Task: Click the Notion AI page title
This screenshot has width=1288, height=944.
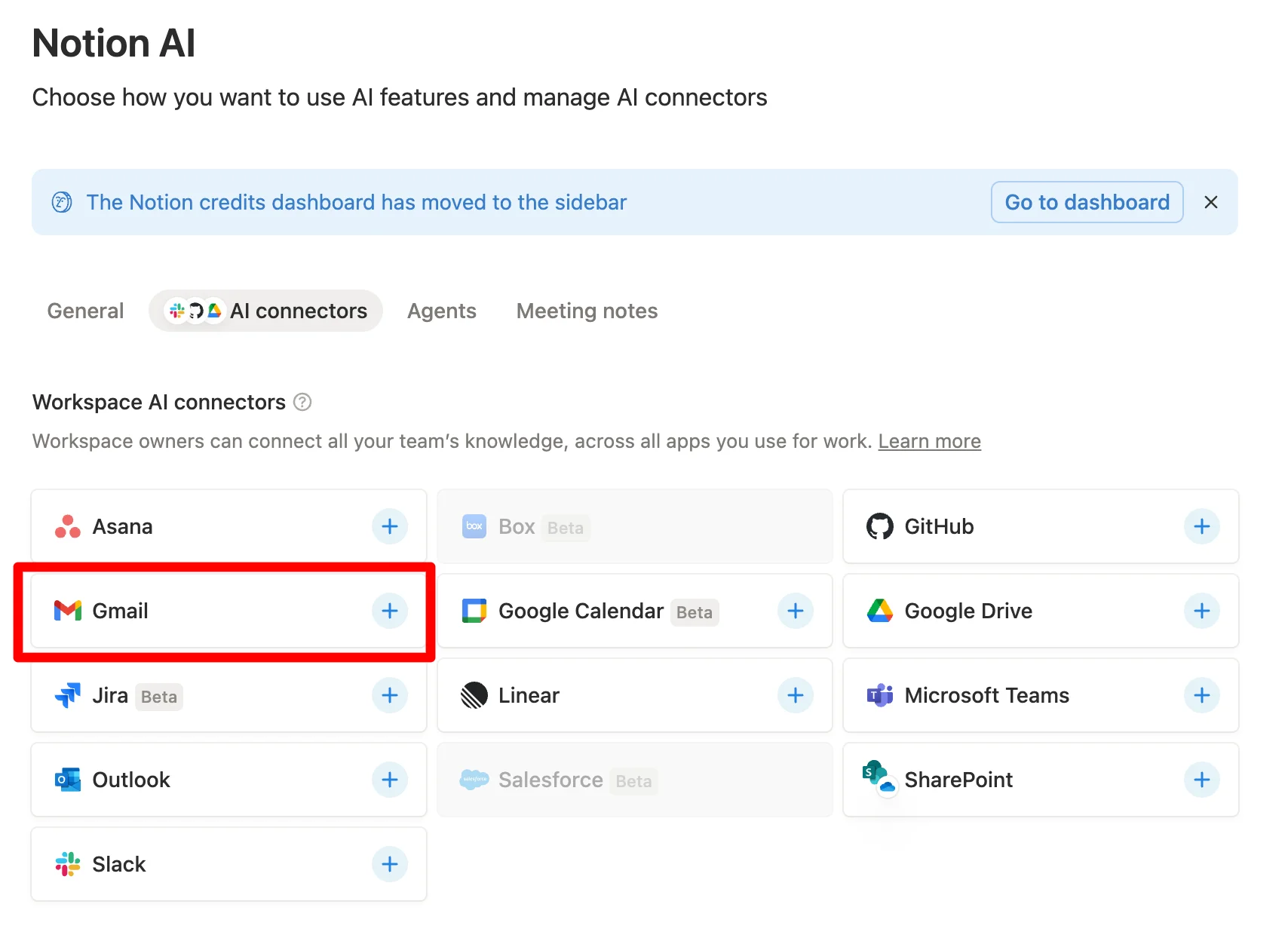Action: point(114,43)
